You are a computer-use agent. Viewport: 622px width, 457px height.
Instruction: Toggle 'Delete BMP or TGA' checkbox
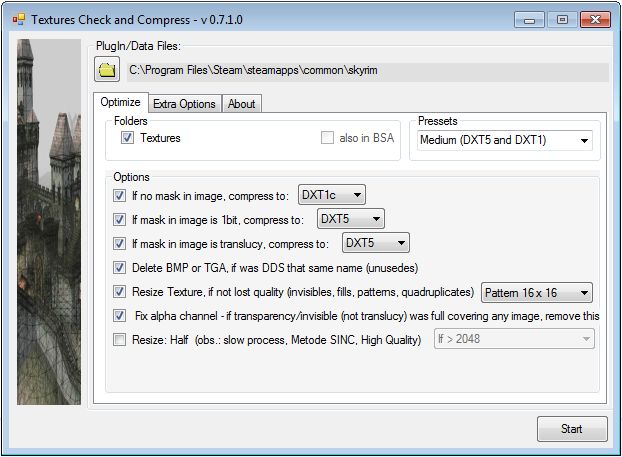[x=121, y=268]
